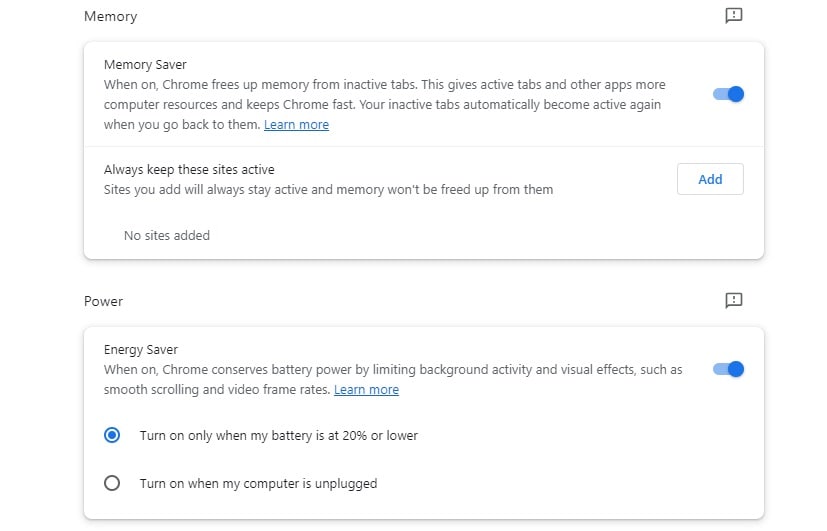Click the Always keep these sites active label

click(x=189, y=170)
